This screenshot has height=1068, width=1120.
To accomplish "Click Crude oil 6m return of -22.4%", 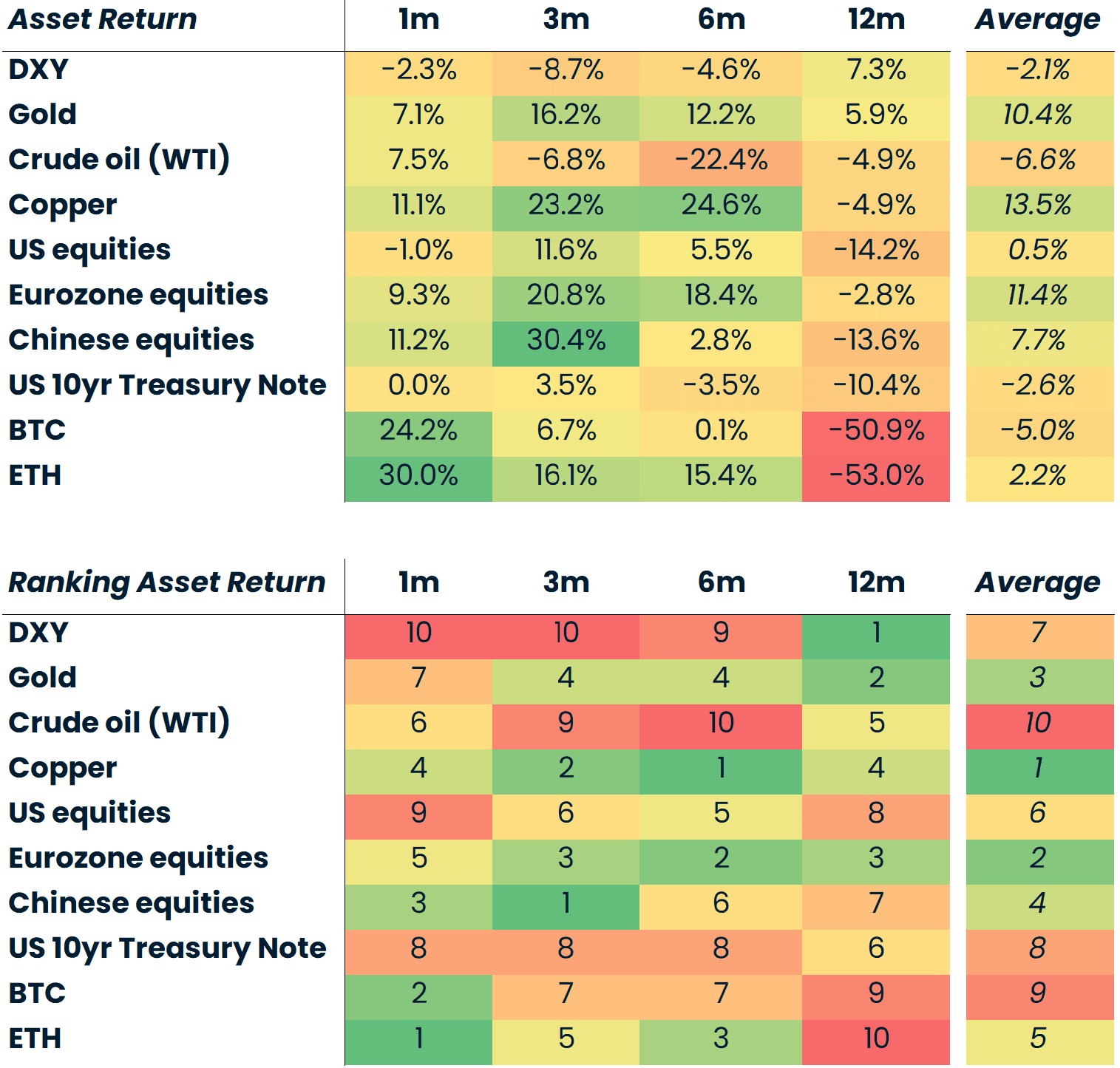I will coord(721,160).
